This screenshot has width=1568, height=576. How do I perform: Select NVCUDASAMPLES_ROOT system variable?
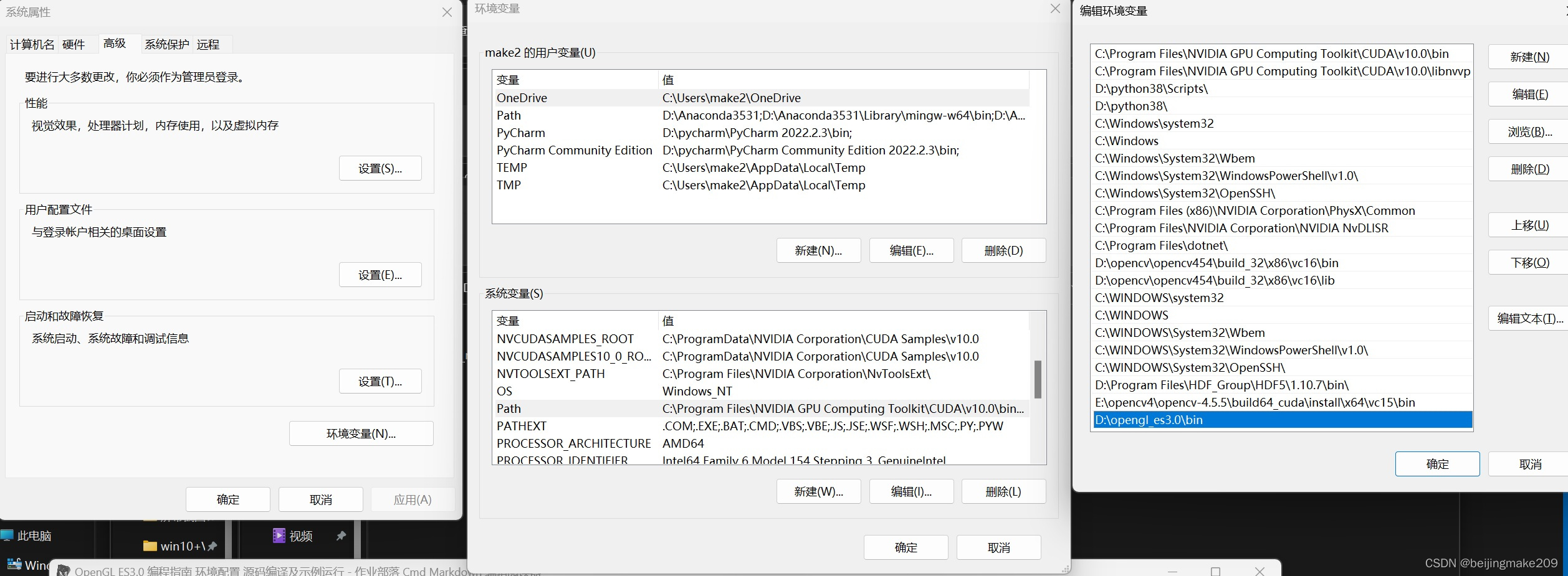click(x=760, y=339)
